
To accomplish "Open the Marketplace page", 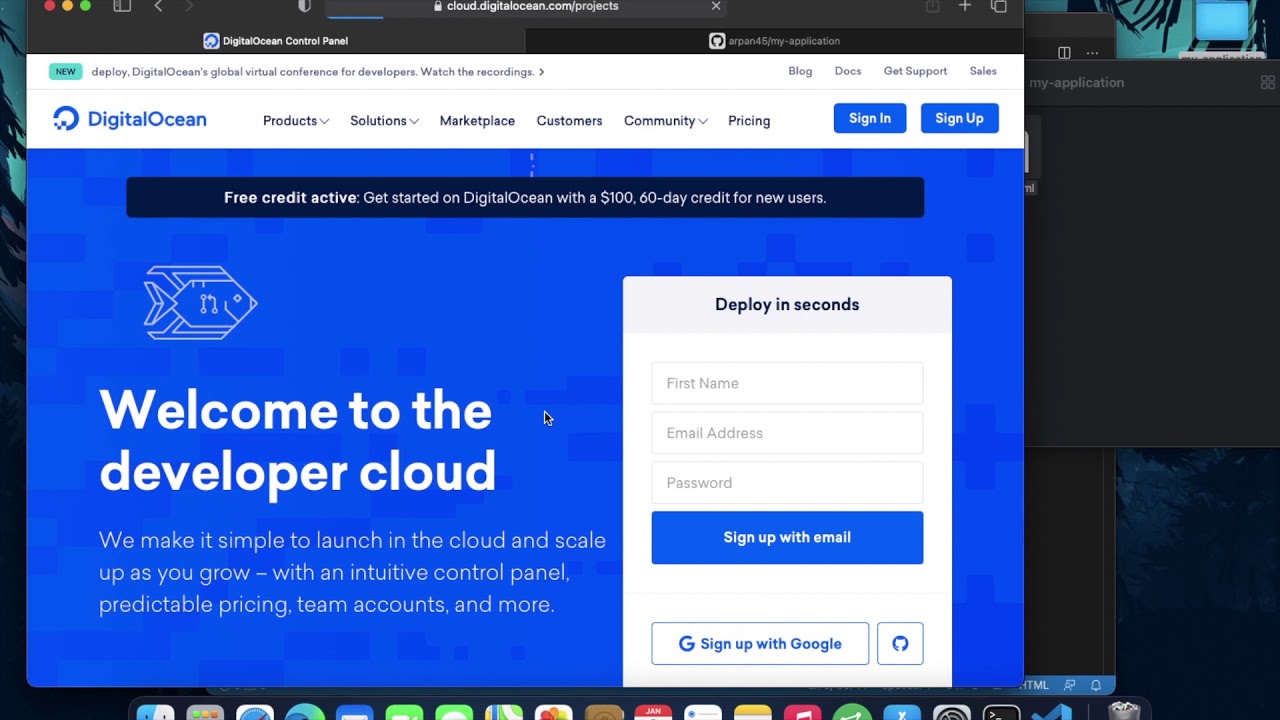I will (x=477, y=121).
